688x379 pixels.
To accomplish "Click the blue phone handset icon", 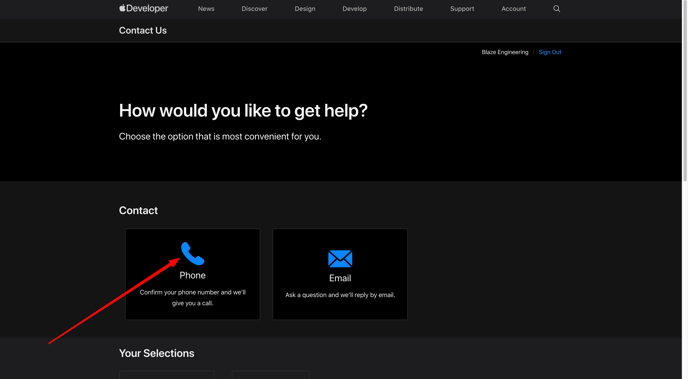I will (193, 253).
